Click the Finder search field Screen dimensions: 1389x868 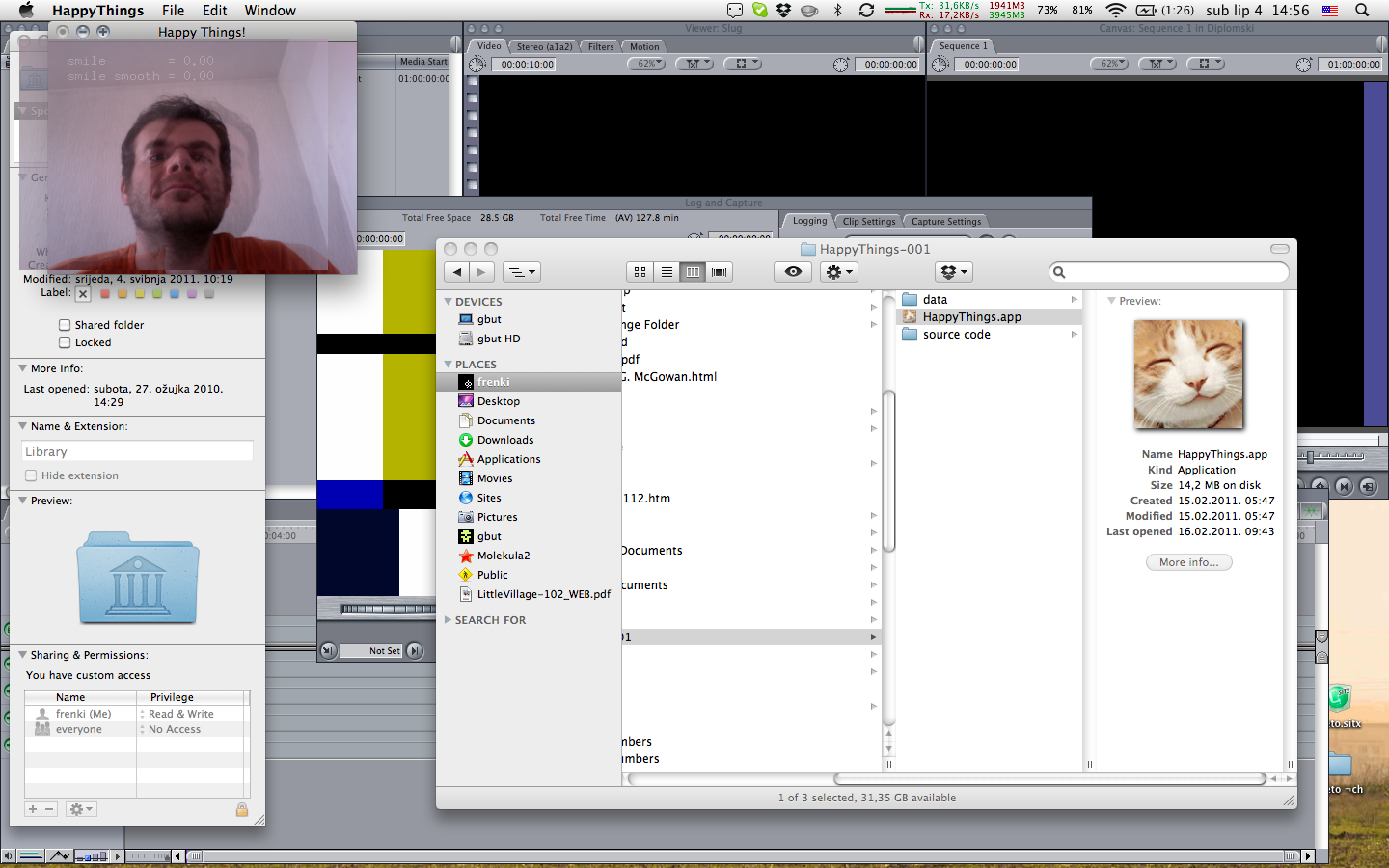[x=1169, y=272]
